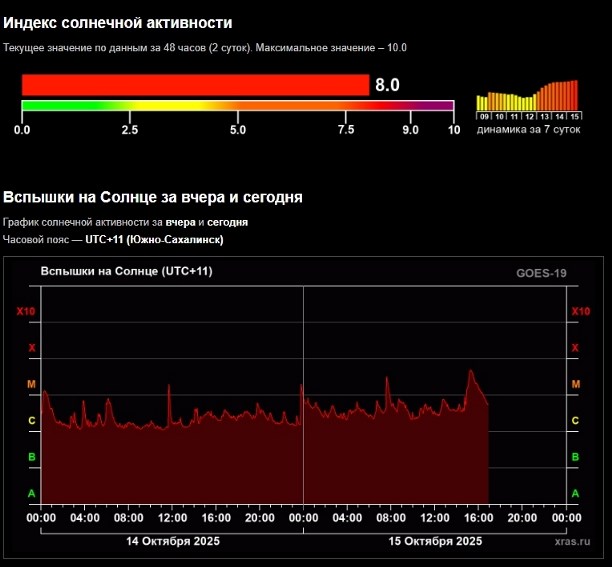Click the 'динамика за 7 суток' caption

click(x=527, y=130)
